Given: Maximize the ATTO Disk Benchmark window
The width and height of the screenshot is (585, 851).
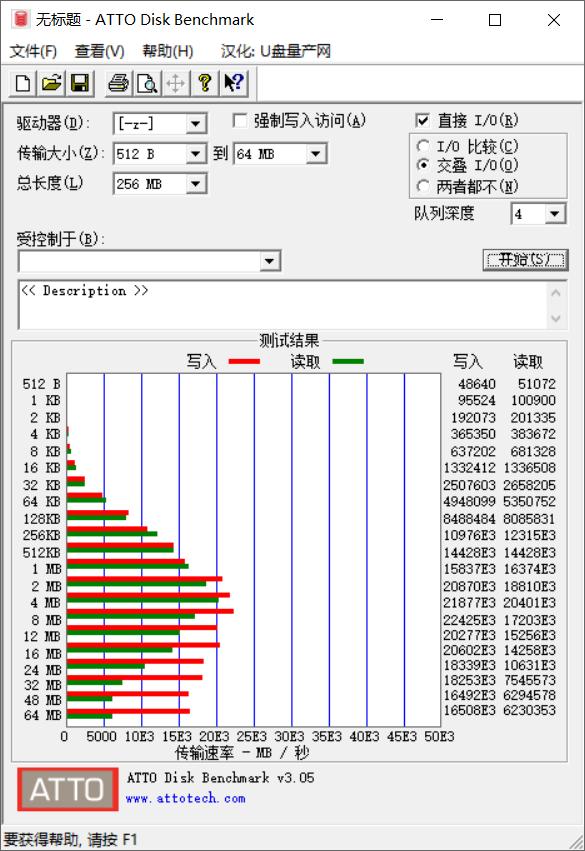Looking at the screenshot, I should point(495,20).
